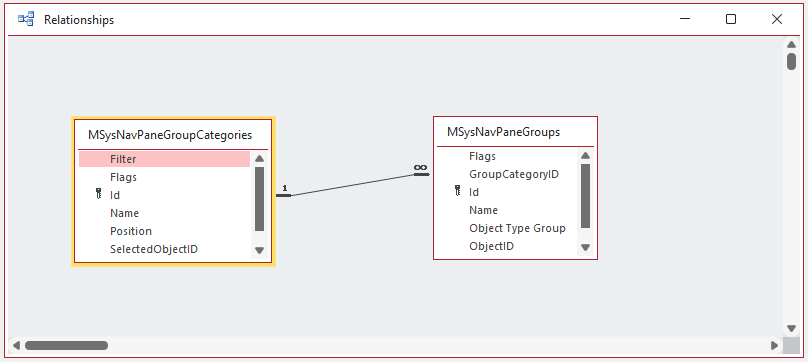
Task: Click the window vertical scrollbar thumb
Action: (791, 61)
